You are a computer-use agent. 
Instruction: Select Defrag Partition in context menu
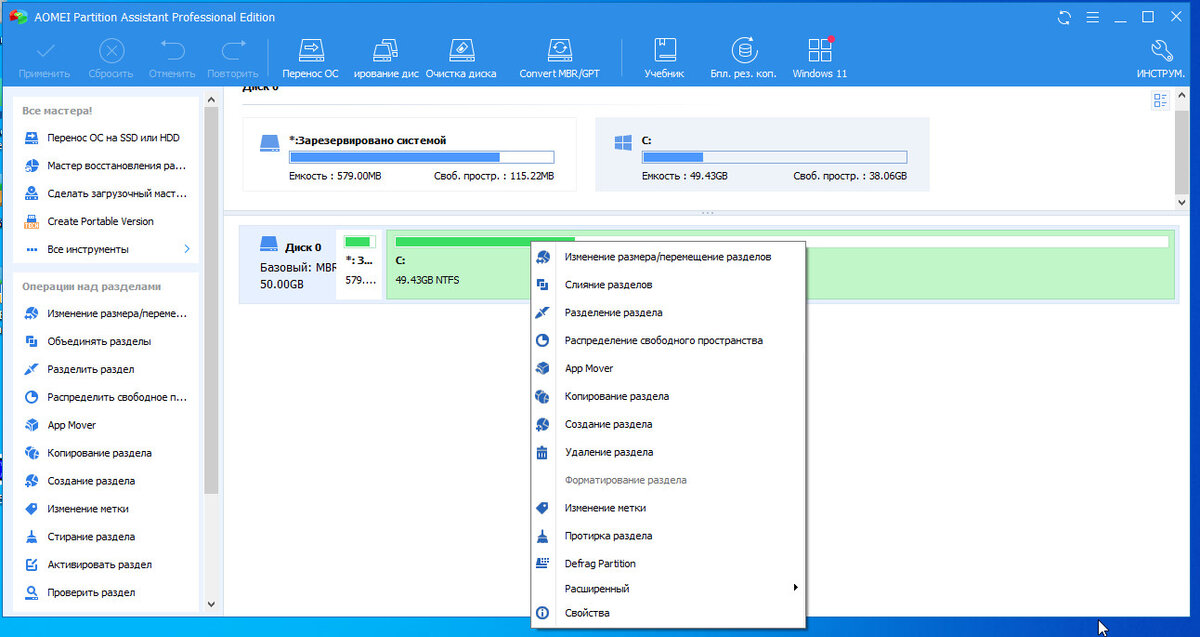point(668,564)
